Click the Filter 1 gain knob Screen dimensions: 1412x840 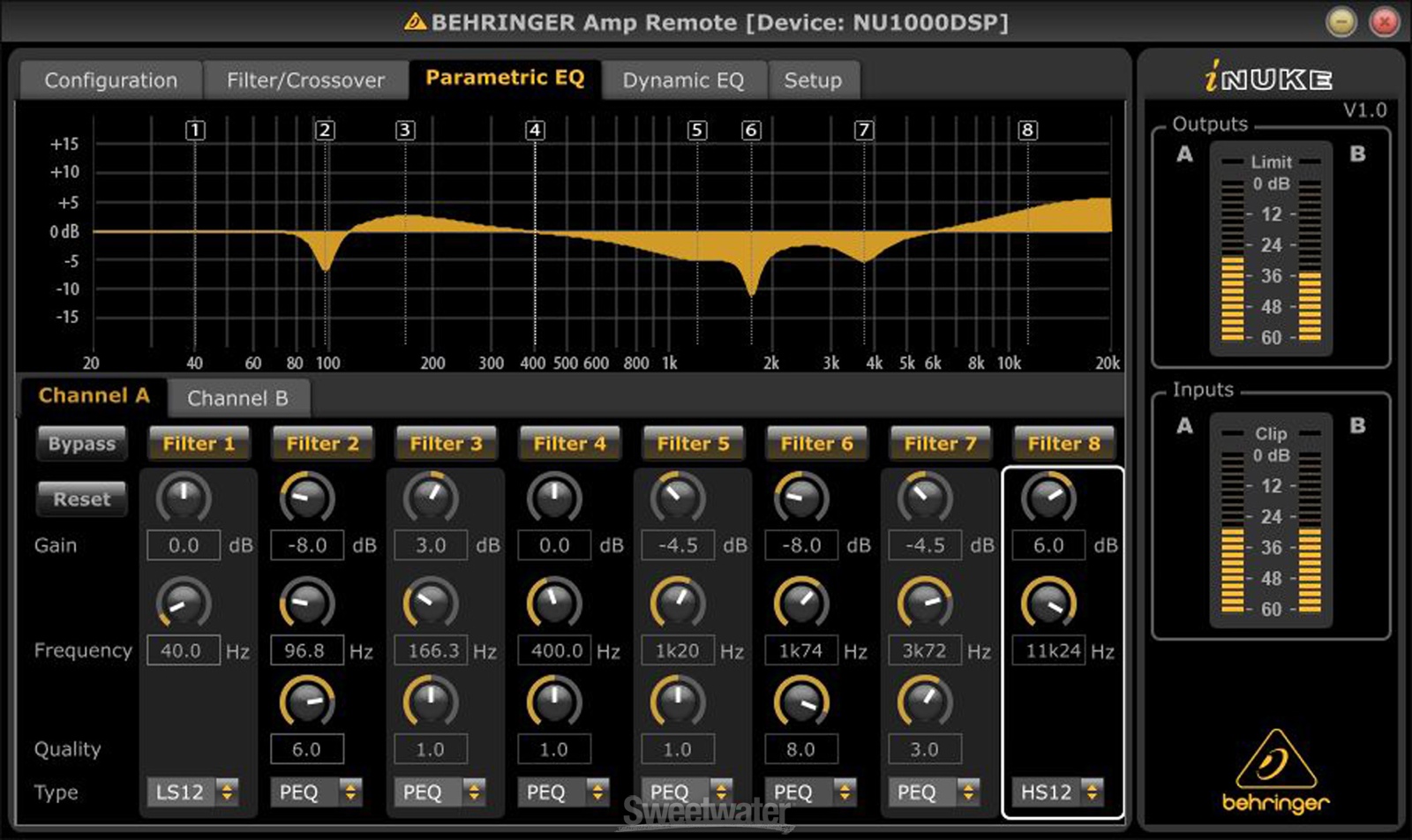(x=184, y=498)
